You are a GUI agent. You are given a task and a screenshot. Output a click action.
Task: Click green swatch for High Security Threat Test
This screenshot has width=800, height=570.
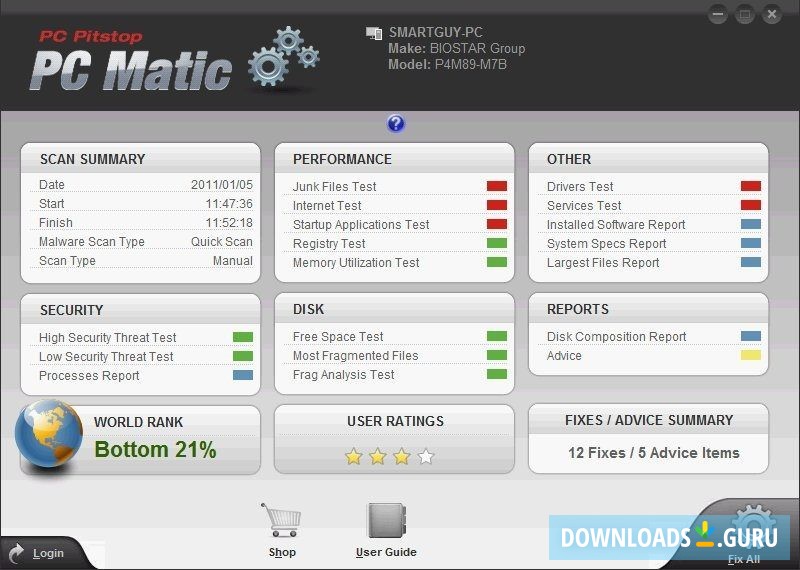coord(243,337)
